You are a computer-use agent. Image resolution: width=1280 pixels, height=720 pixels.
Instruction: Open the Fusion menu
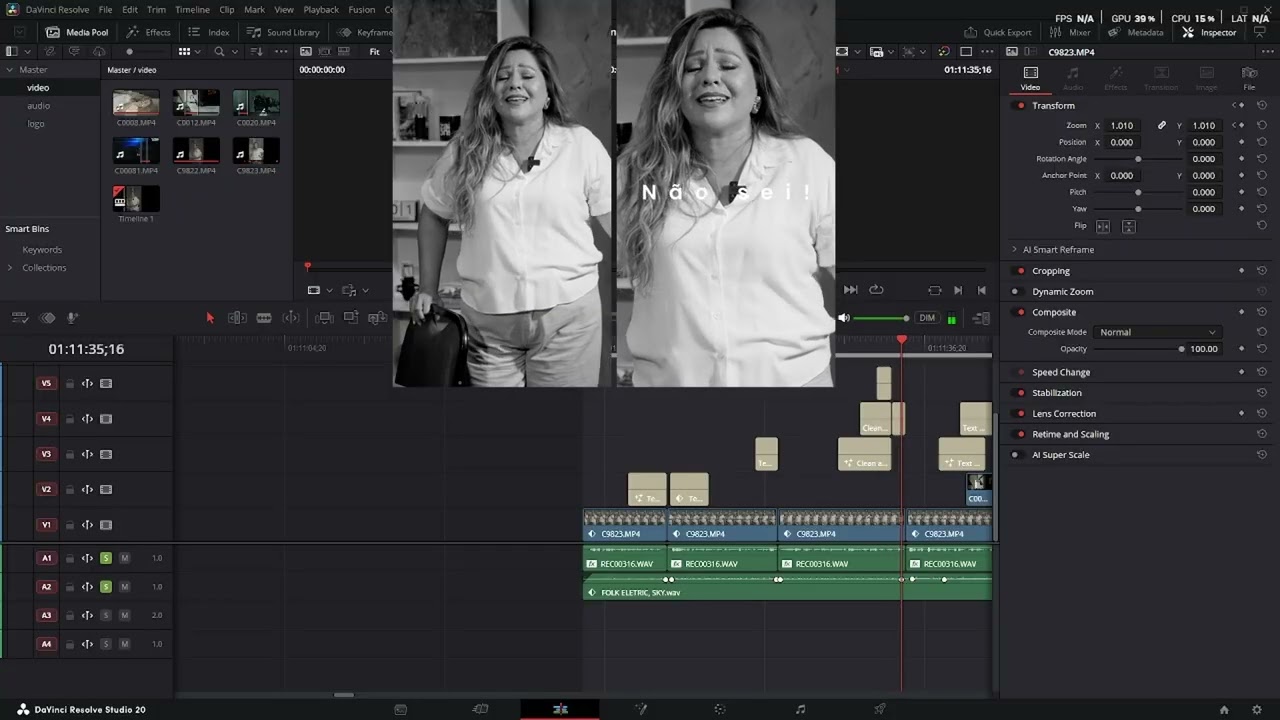point(361,9)
